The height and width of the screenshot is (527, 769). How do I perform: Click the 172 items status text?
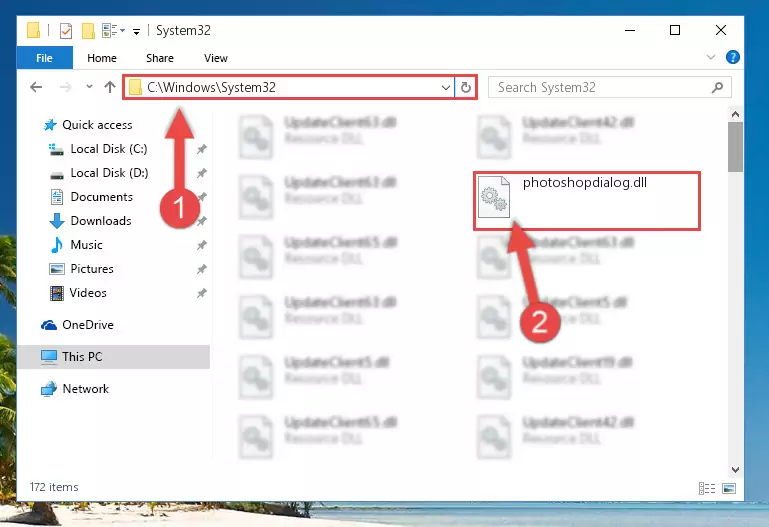point(54,487)
